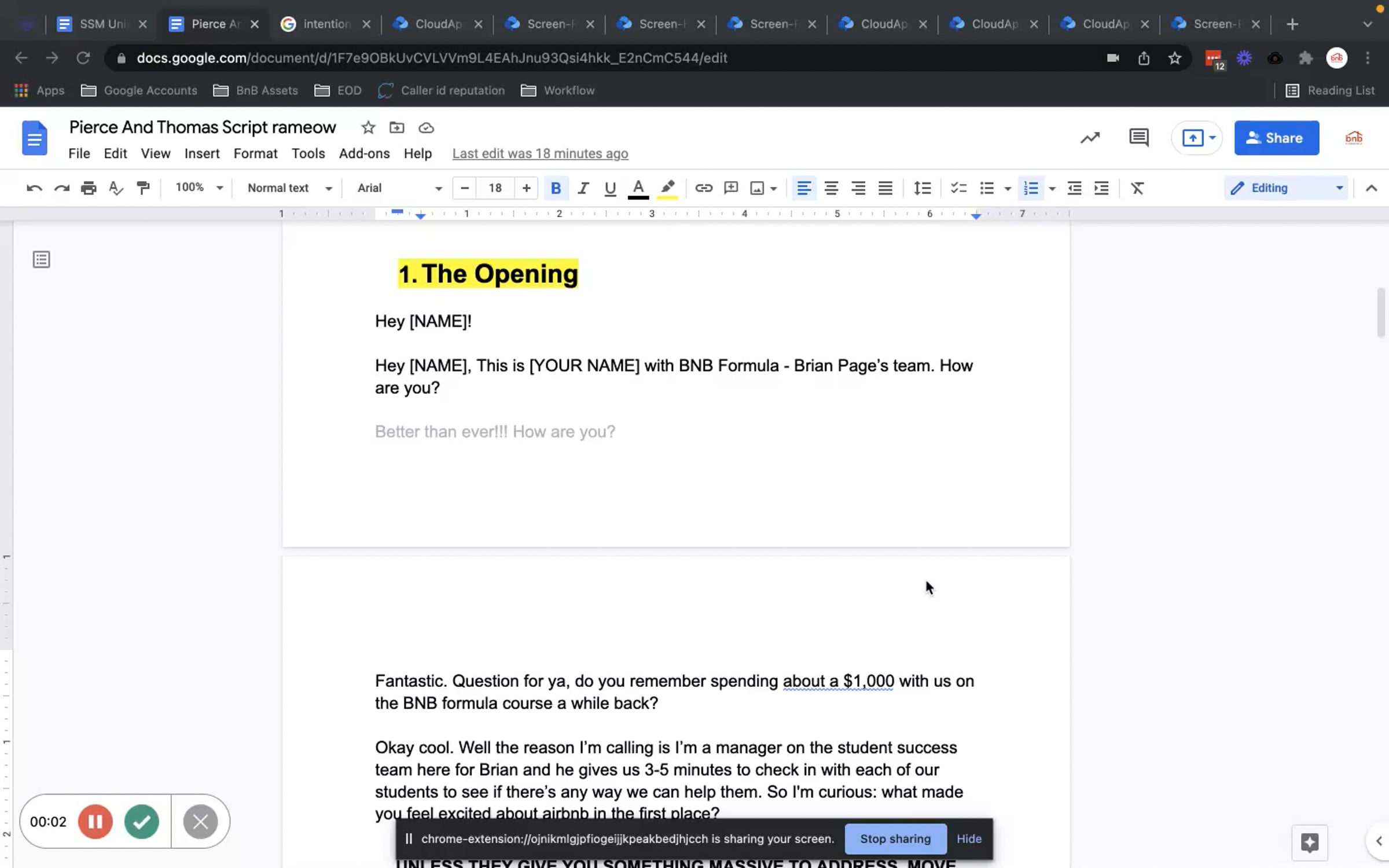Open the Add-ons menu
1389x868 pixels.
pos(364,153)
